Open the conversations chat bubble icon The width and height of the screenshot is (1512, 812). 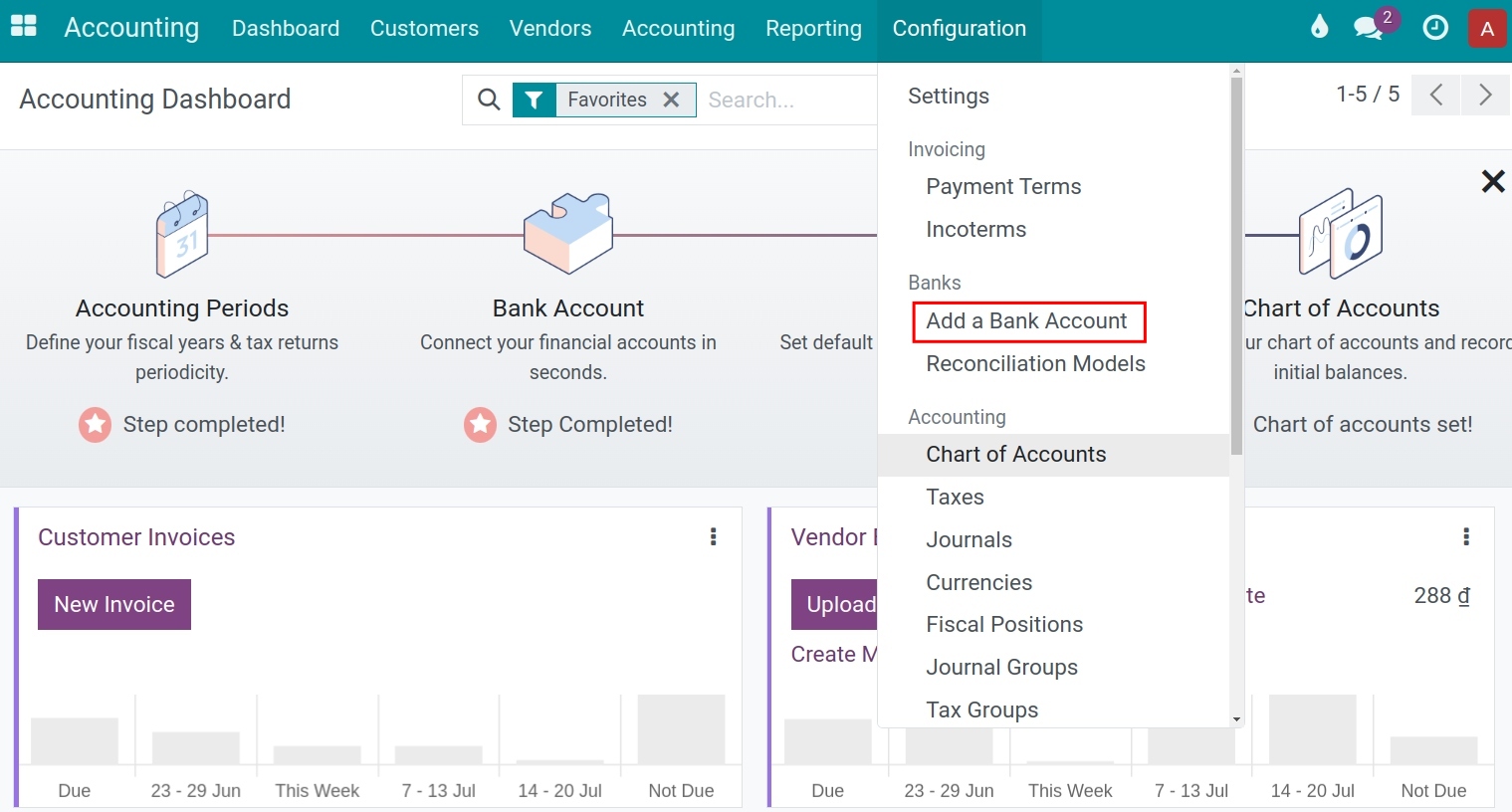pos(1370,28)
